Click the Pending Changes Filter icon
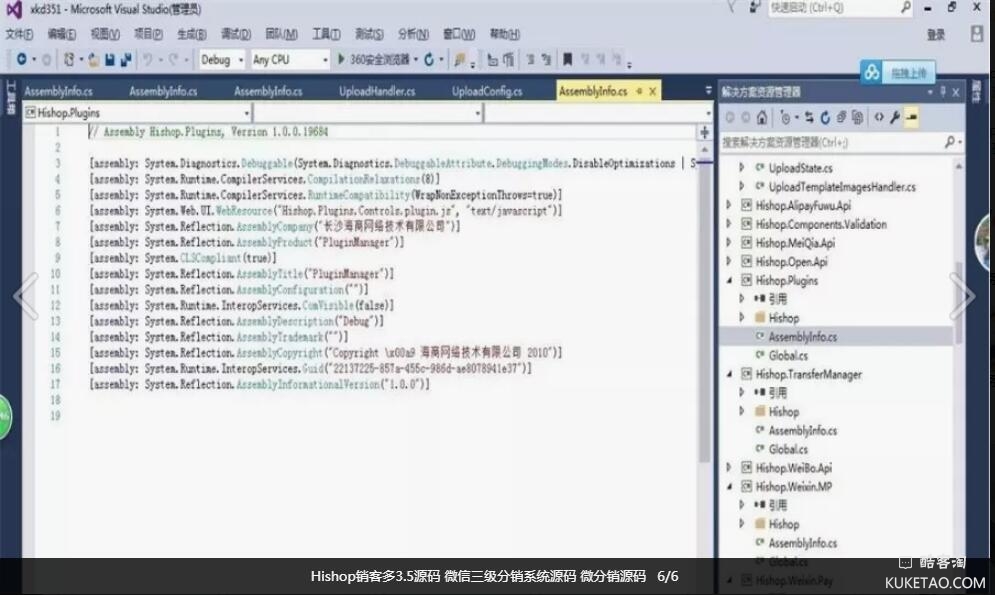This screenshot has width=995, height=595. click(786, 117)
